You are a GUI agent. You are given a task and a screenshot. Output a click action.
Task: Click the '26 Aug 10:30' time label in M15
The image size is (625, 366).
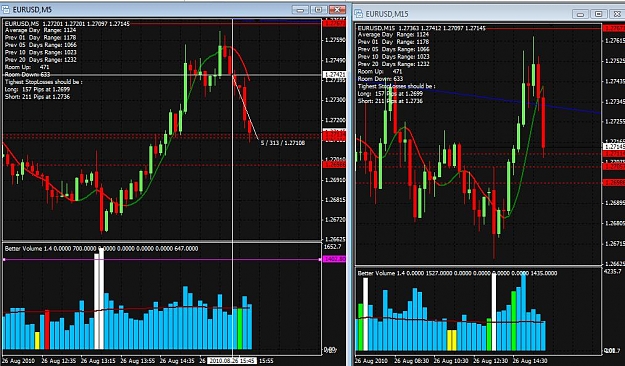pyautogui.click(x=451, y=361)
